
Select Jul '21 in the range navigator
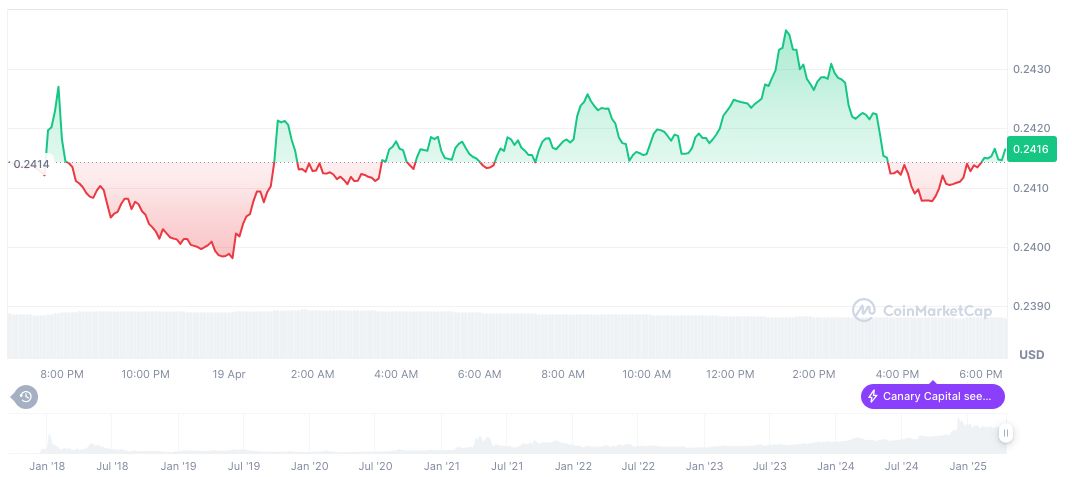pyautogui.click(x=507, y=466)
